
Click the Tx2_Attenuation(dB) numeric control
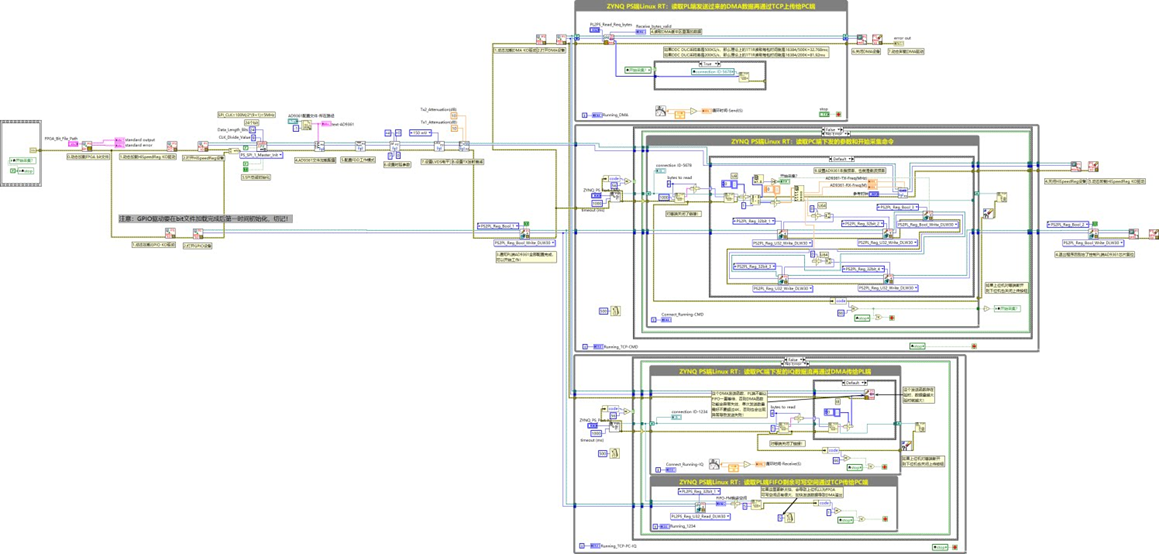click(x=454, y=116)
